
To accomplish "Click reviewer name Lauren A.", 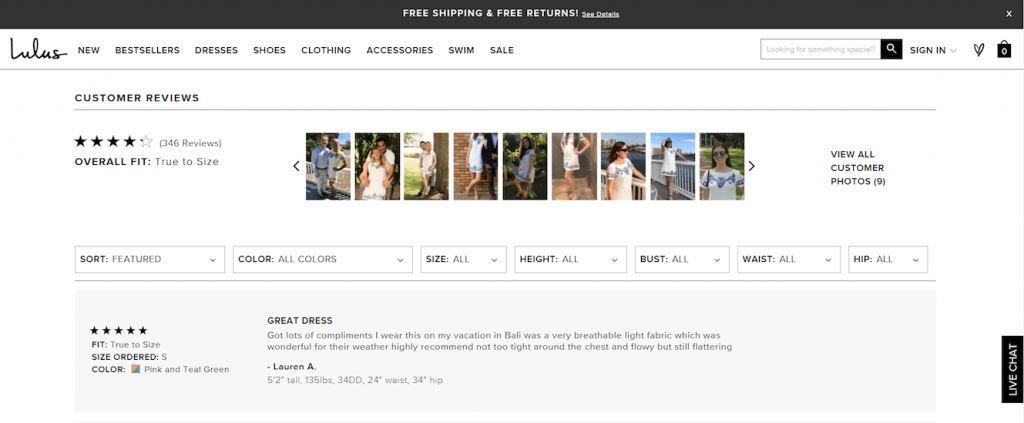I will click(292, 366).
